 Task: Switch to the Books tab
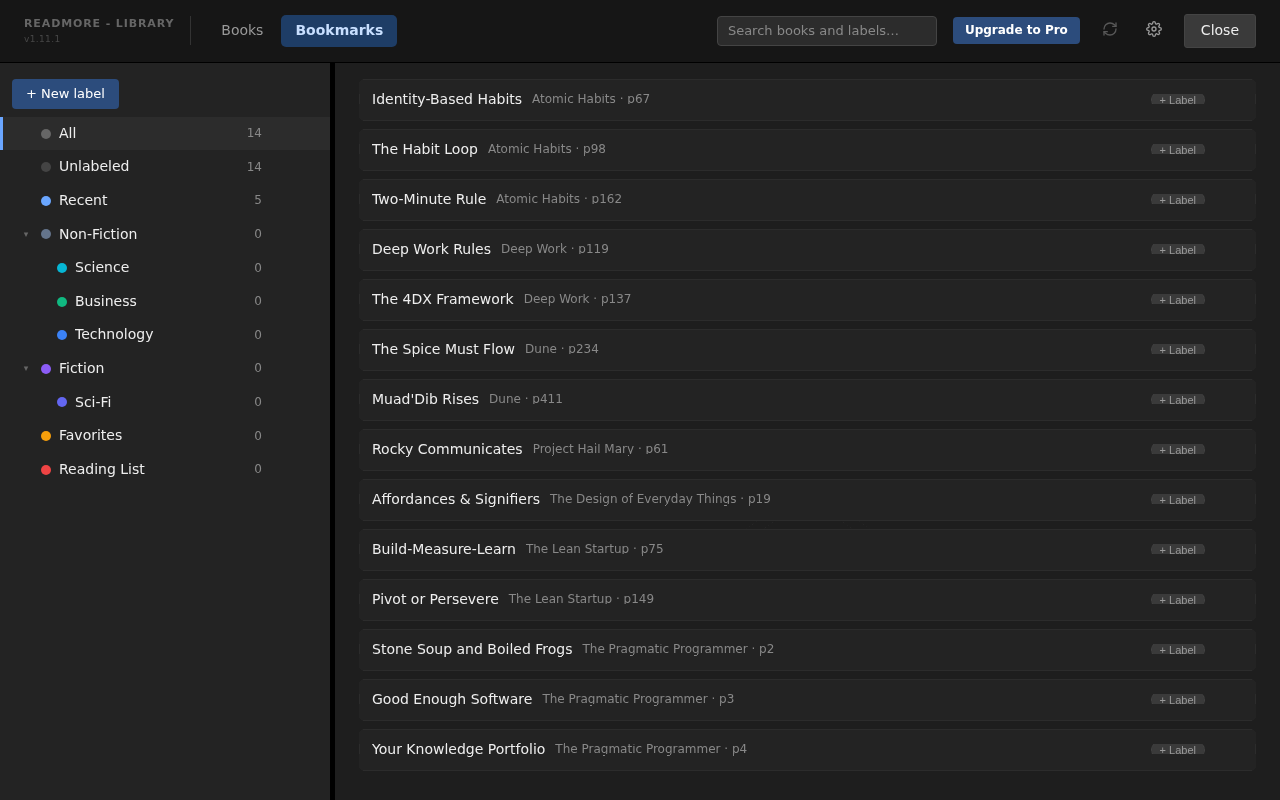pyautogui.click(x=242, y=30)
